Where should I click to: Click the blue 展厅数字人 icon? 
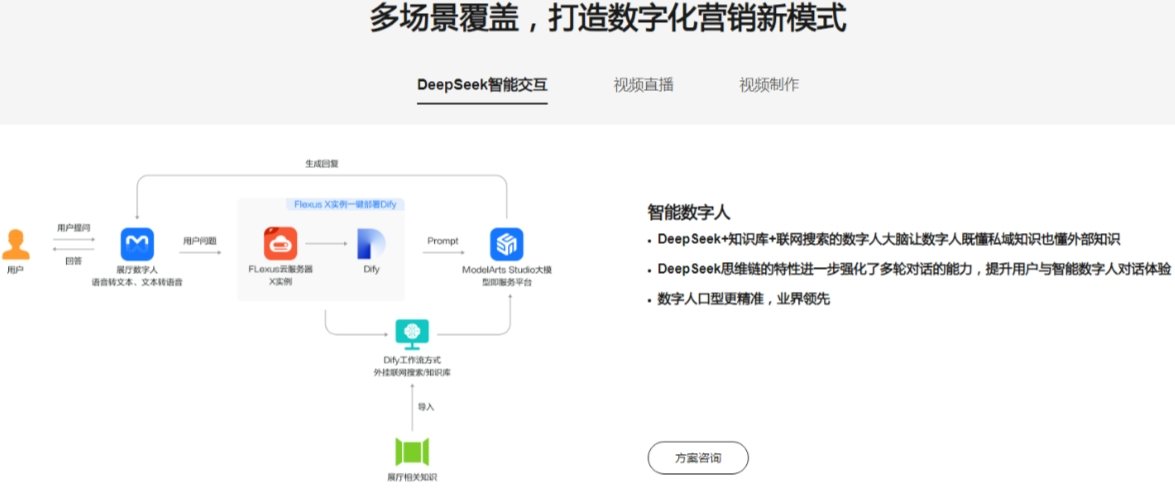coord(137,244)
